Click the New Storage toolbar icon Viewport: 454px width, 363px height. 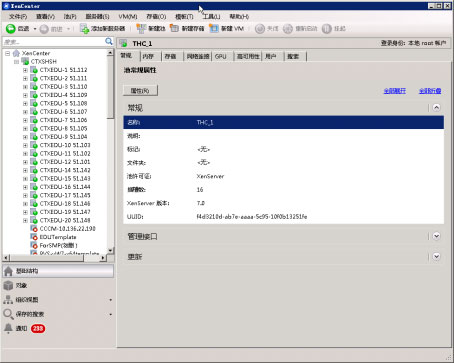[174, 28]
